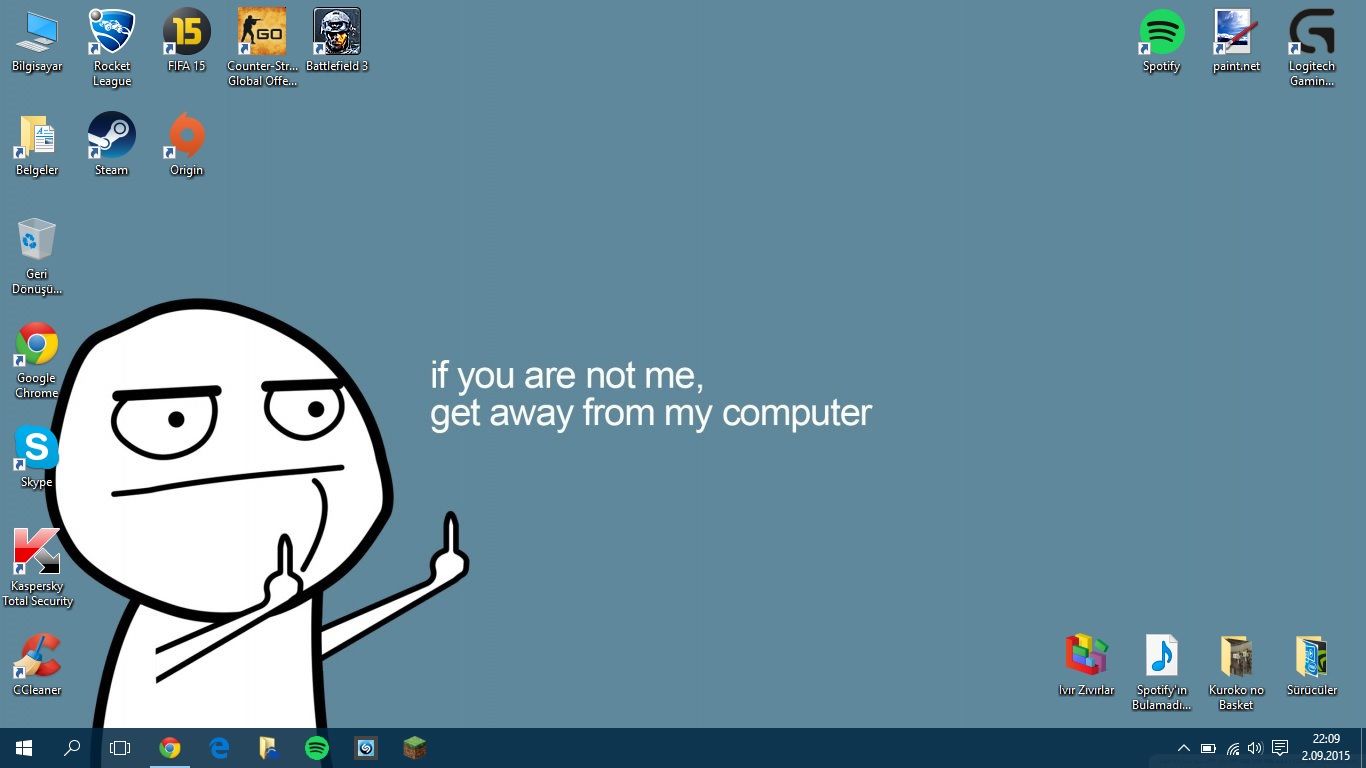The height and width of the screenshot is (768, 1366).
Task: Select the Kaspersky Total Security shortcut
Action: pyautogui.click(x=37, y=567)
